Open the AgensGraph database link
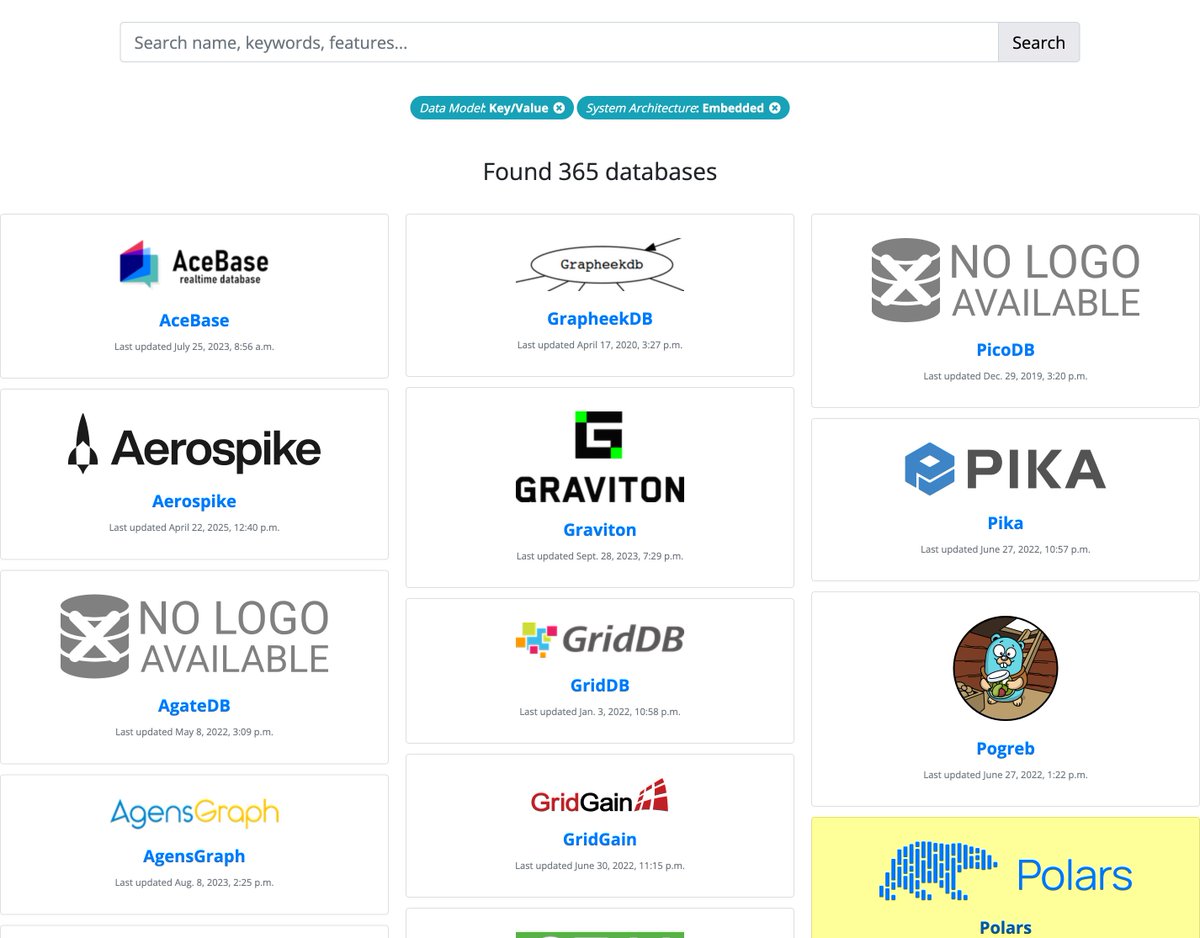 pyautogui.click(x=194, y=857)
